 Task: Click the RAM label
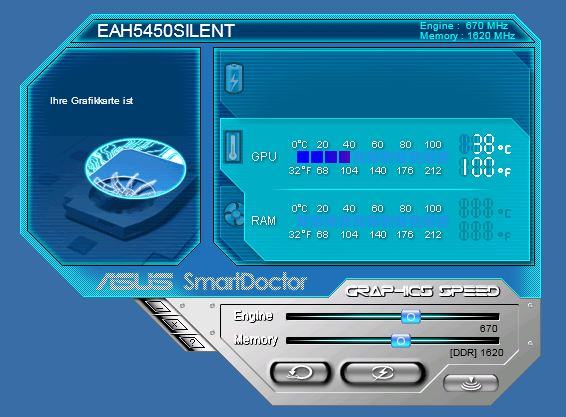click(x=264, y=220)
